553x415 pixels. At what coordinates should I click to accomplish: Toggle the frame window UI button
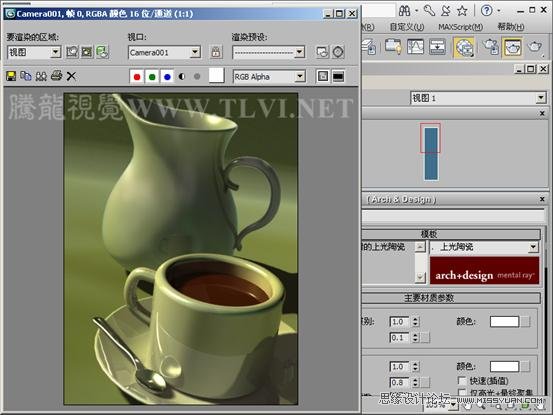(338, 76)
